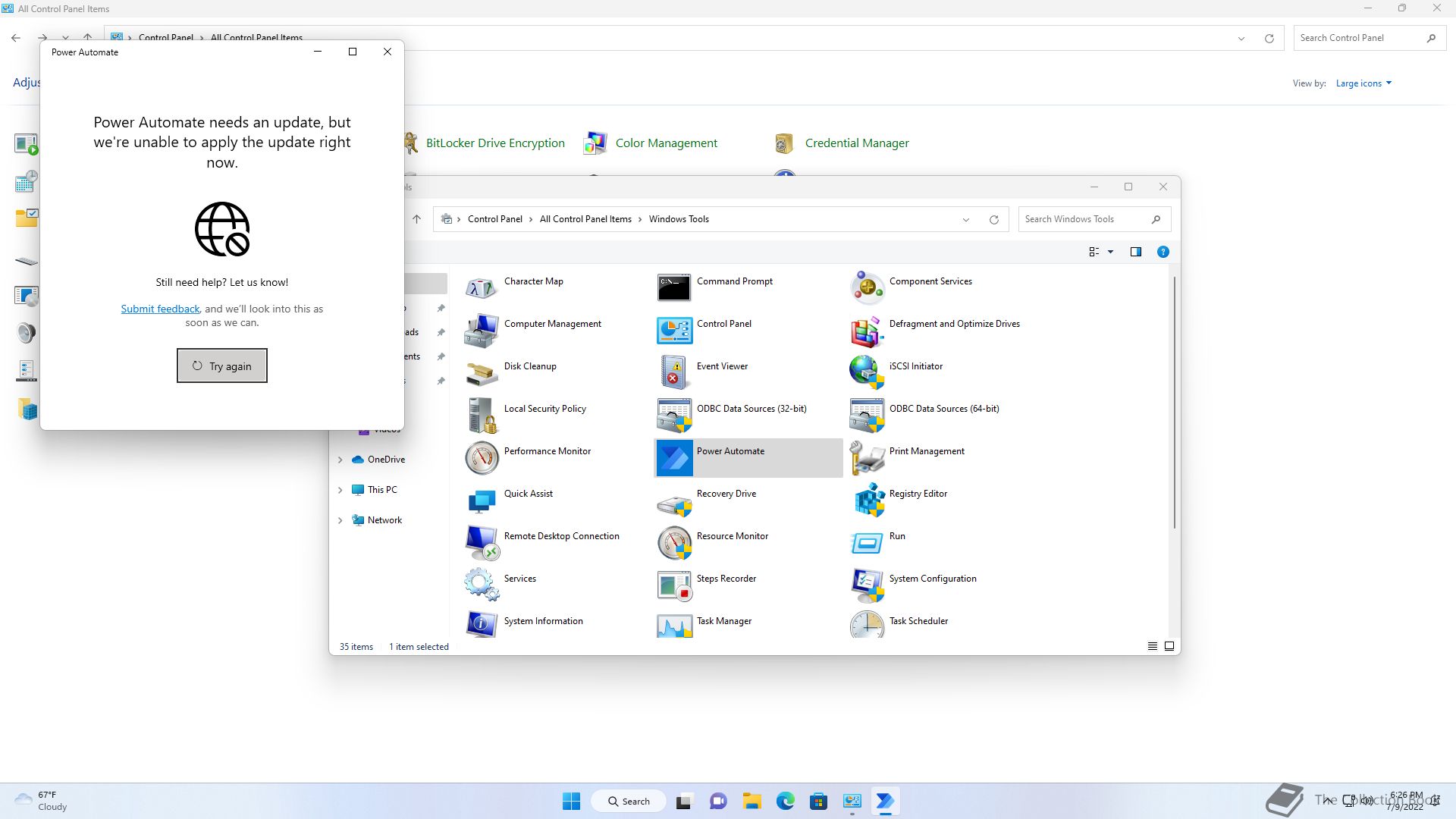Click taskbar Search box
The image size is (1456, 819).
point(629,801)
